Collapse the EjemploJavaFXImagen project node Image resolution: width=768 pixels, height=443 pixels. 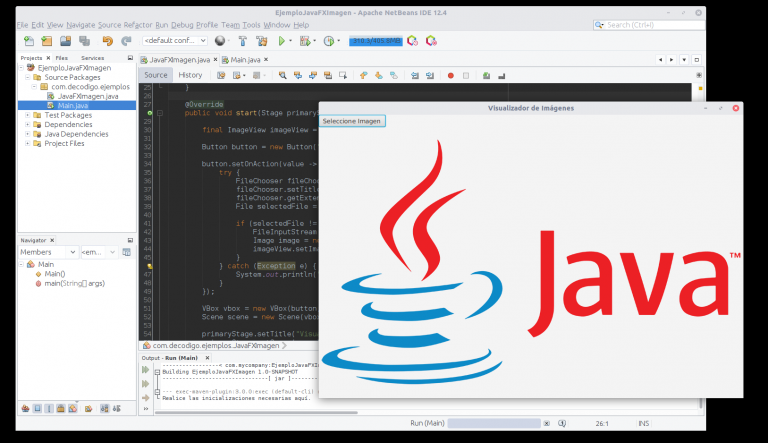pos(22,68)
